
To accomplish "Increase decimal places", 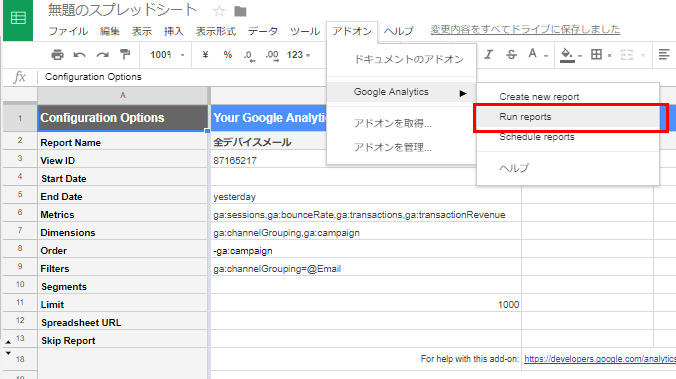I will click(x=272, y=56).
